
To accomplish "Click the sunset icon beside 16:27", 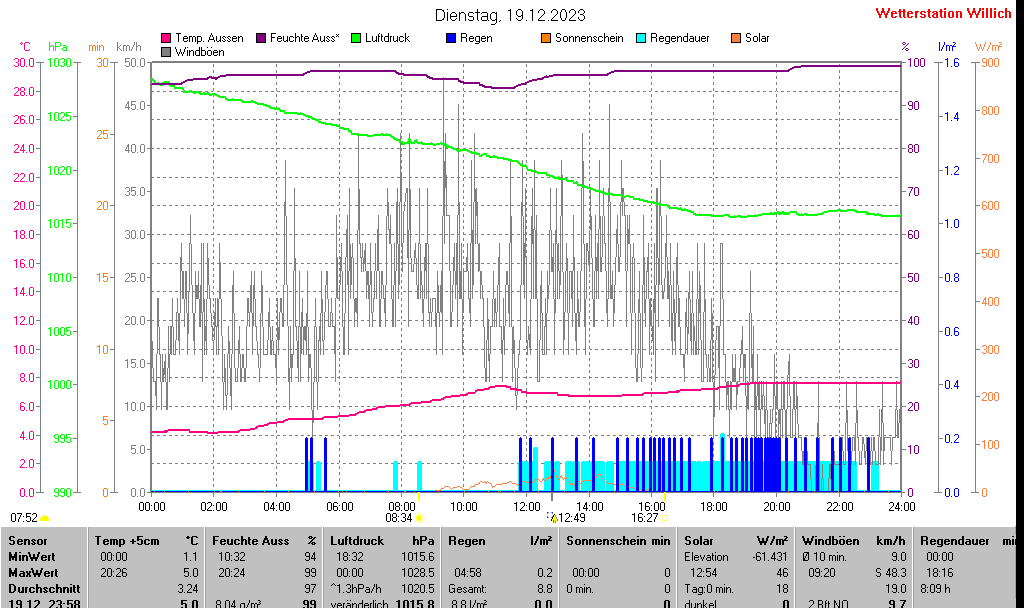I will point(665,518).
